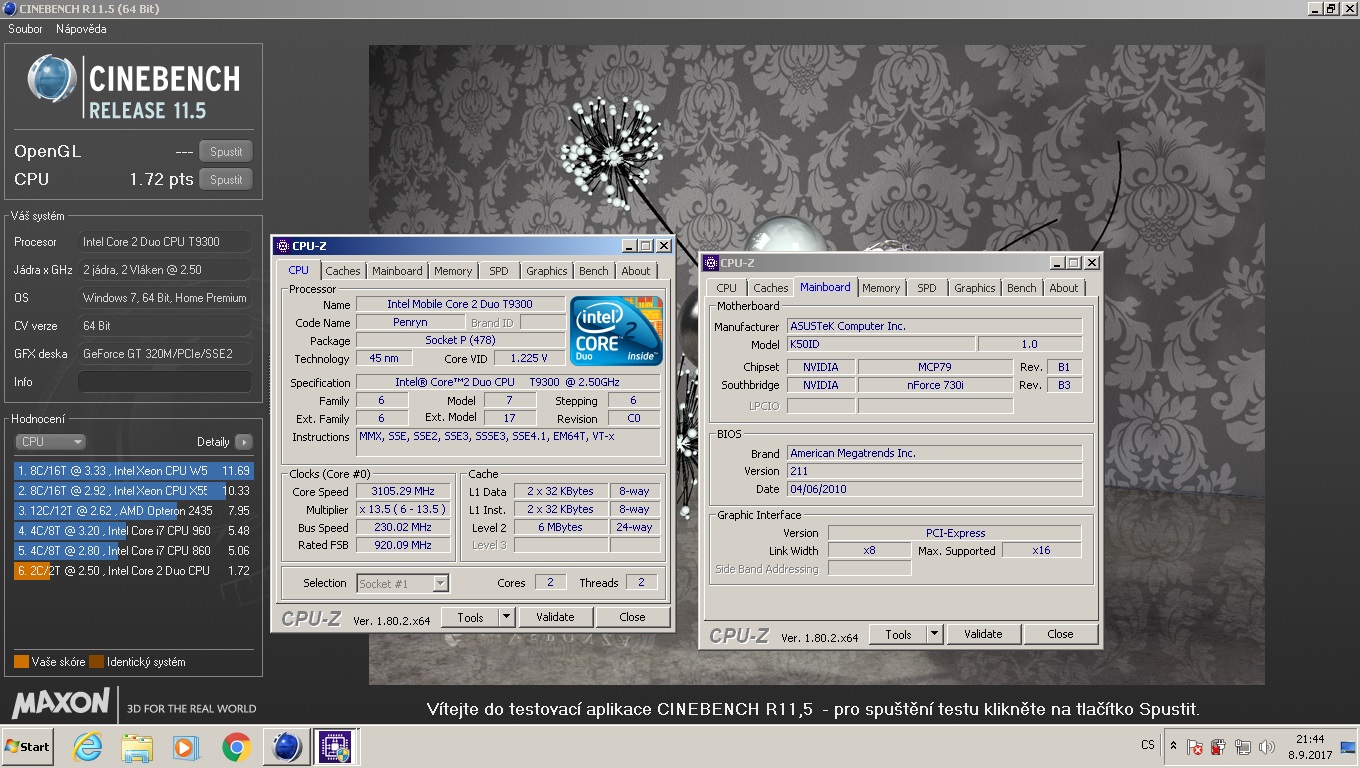Open the network tray icon
The height and width of the screenshot is (768, 1360).
pyautogui.click(x=1243, y=747)
